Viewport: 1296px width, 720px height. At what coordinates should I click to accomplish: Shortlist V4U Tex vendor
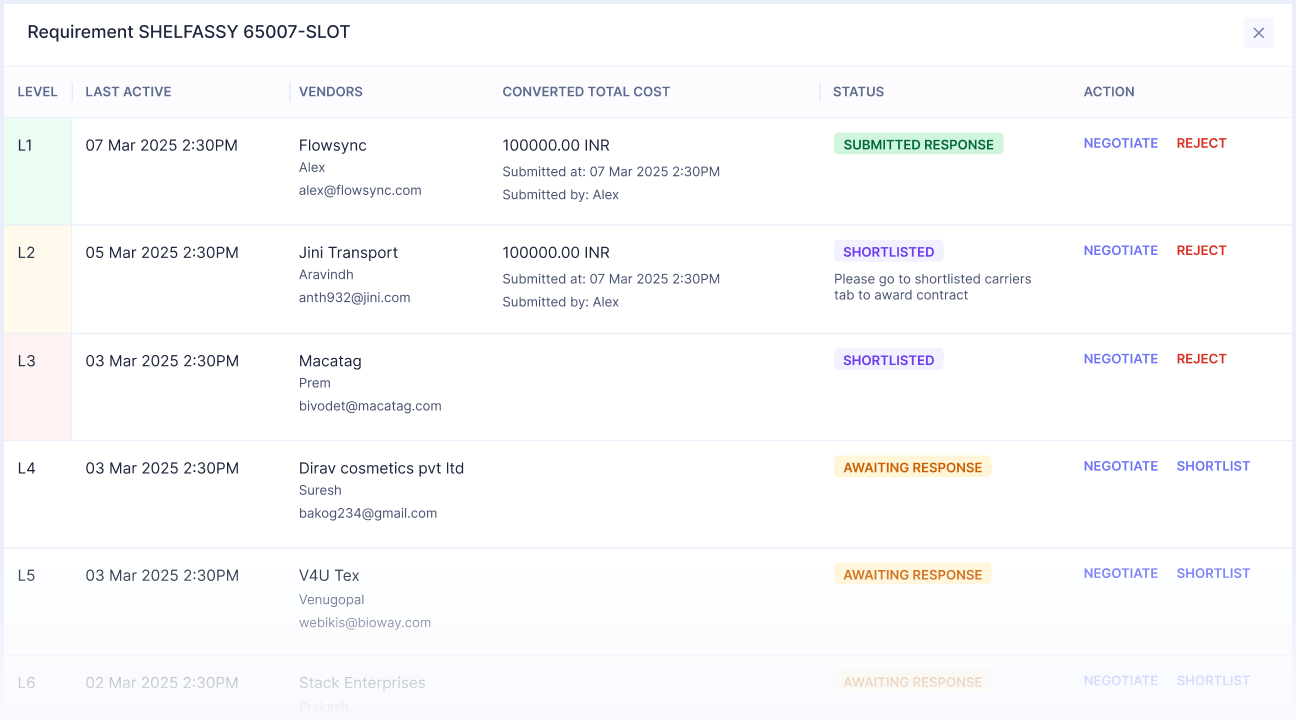click(1213, 573)
